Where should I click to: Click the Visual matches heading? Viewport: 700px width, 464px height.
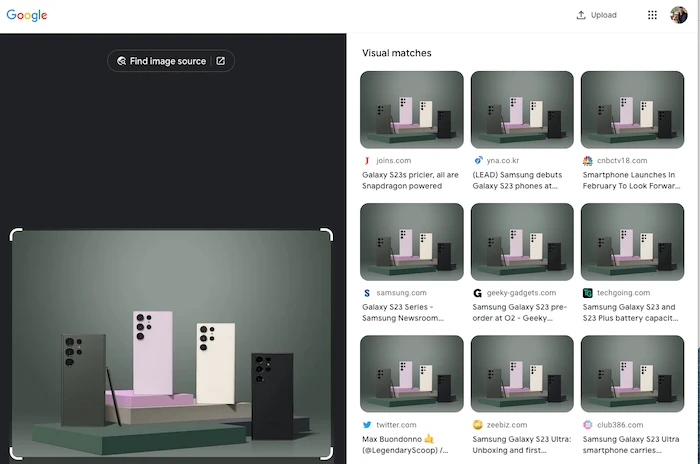tap(396, 53)
